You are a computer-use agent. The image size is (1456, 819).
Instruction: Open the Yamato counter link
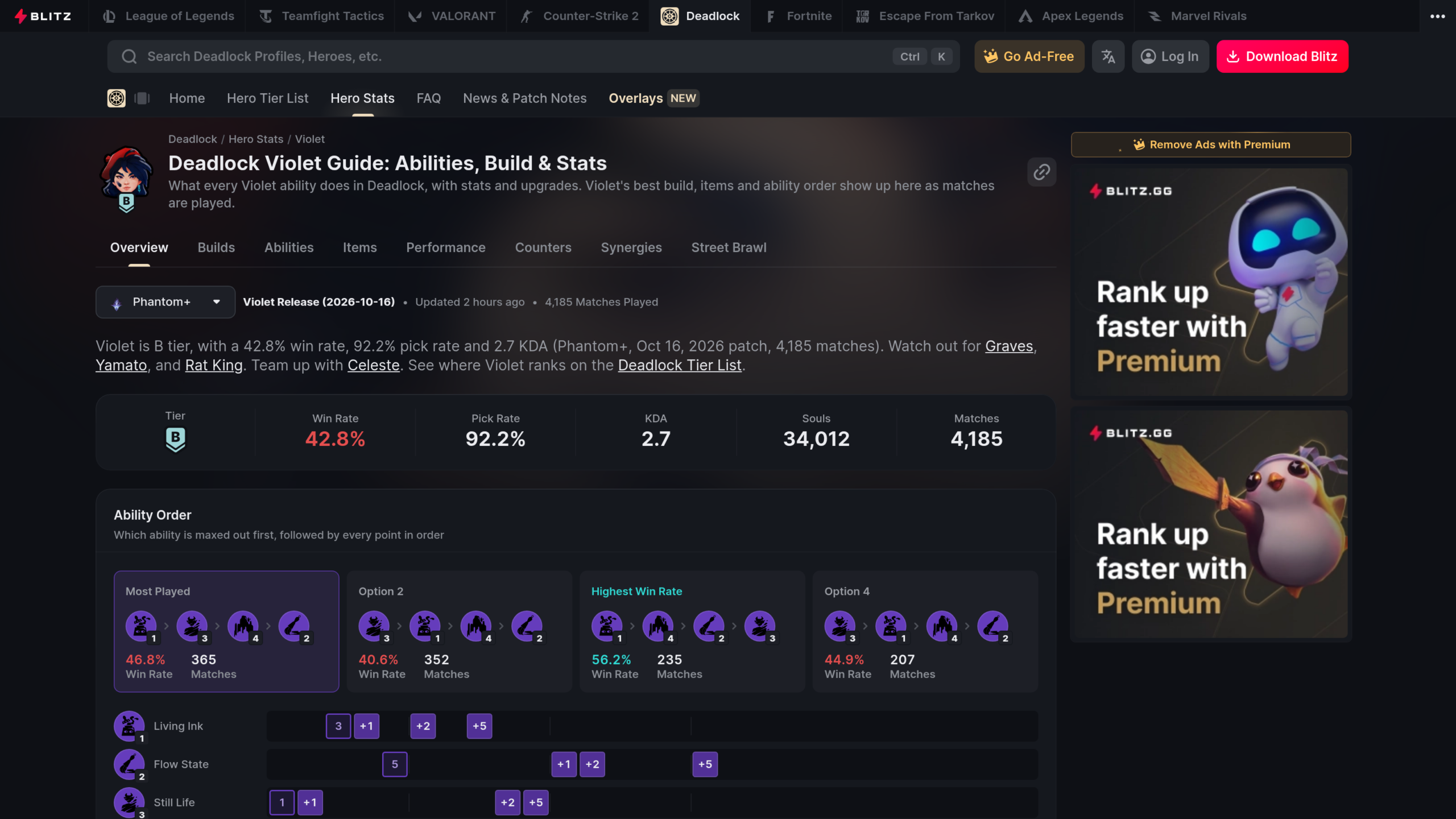(121, 366)
